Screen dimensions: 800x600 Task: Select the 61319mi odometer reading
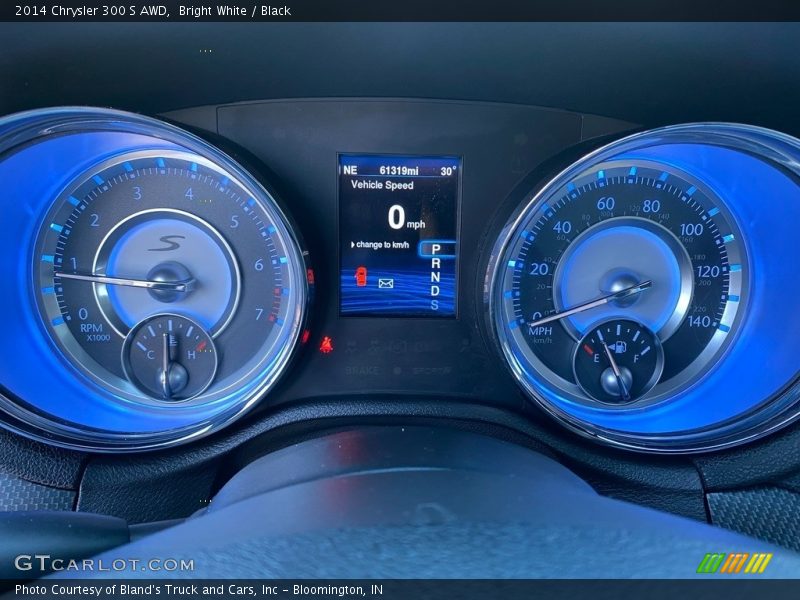click(398, 169)
